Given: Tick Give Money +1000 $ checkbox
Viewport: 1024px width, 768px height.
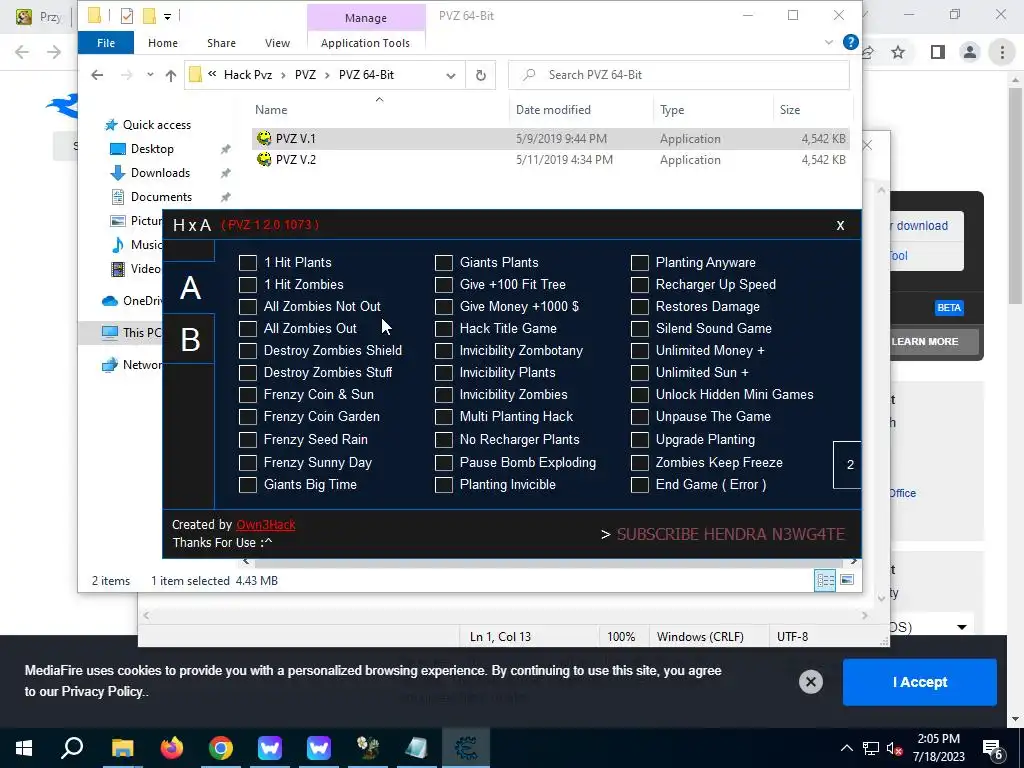Looking at the screenshot, I should coord(443,306).
